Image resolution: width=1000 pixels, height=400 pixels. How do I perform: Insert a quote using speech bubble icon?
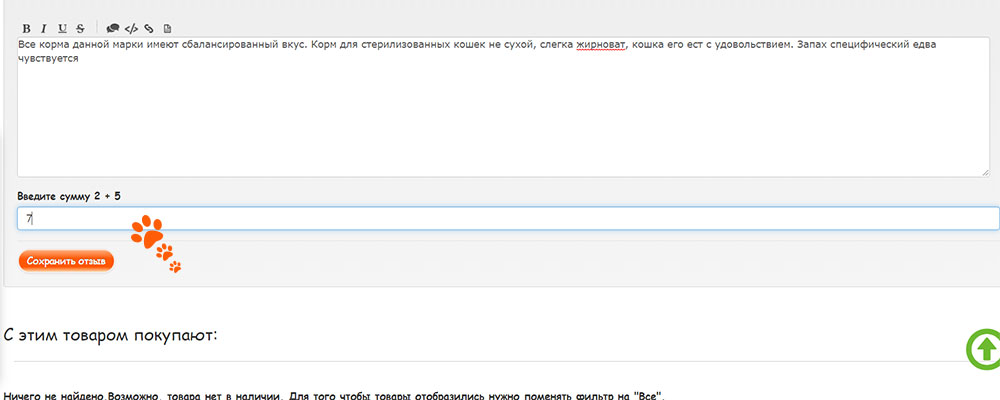[x=112, y=28]
